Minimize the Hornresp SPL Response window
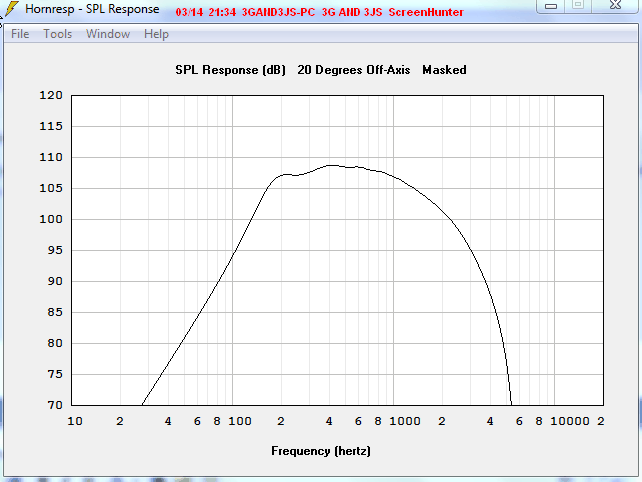 (x=551, y=6)
